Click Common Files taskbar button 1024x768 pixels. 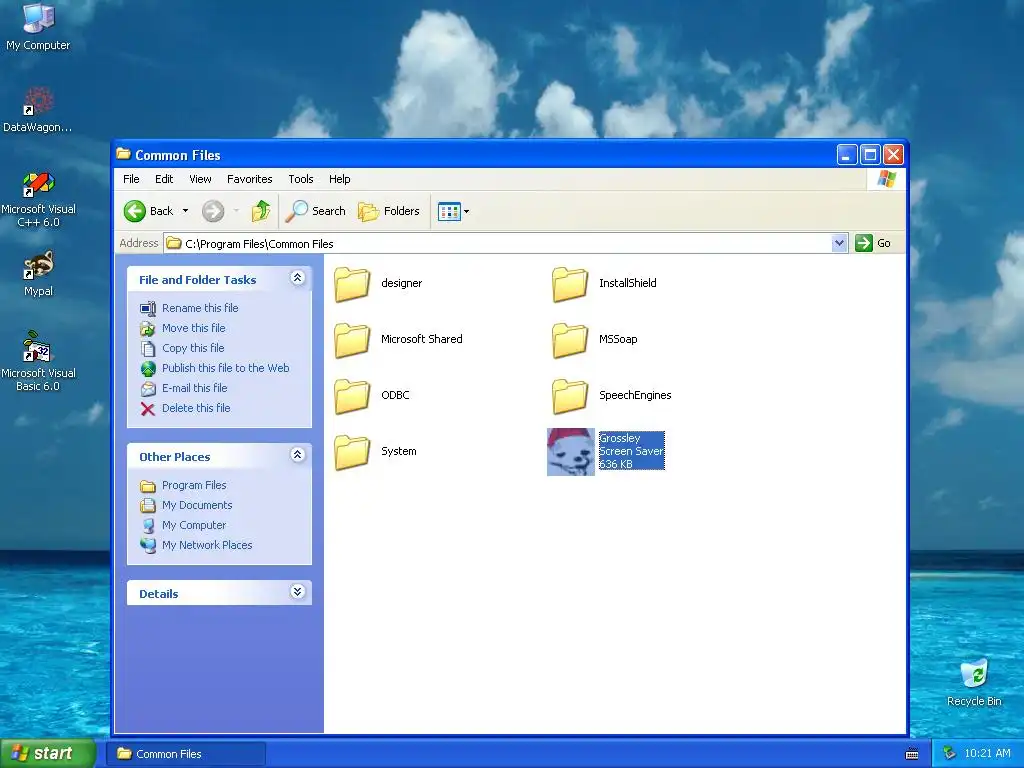[185, 754]
